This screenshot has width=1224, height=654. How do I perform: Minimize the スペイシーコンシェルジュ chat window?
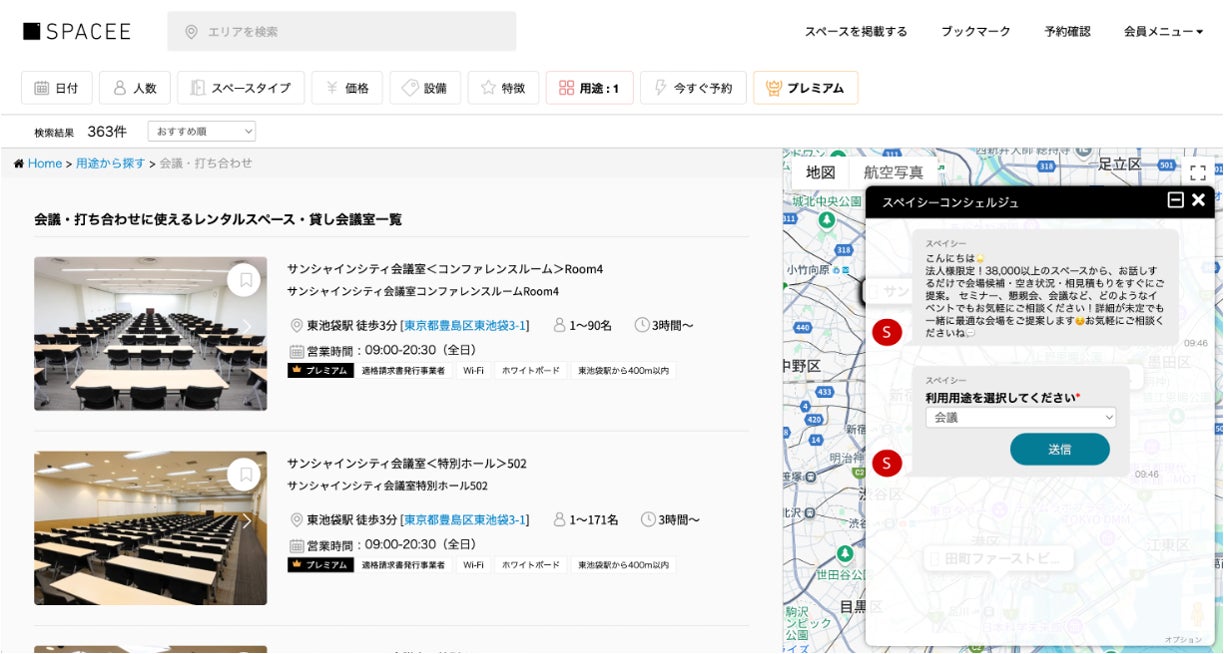point(1175,200)
